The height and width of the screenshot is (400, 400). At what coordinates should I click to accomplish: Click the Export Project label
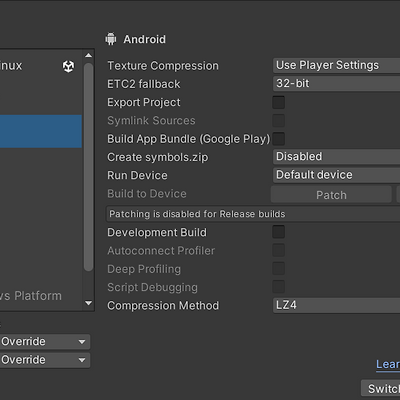pos(144,102)
